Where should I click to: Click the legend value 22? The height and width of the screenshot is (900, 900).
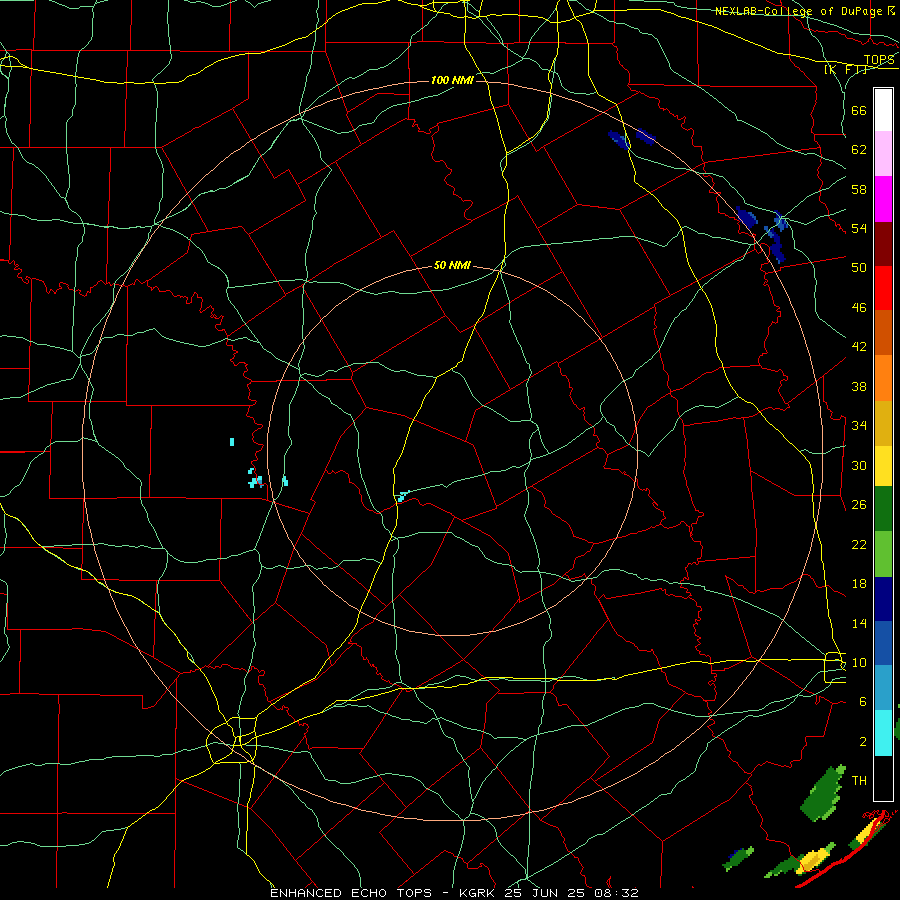pos(859,545)
